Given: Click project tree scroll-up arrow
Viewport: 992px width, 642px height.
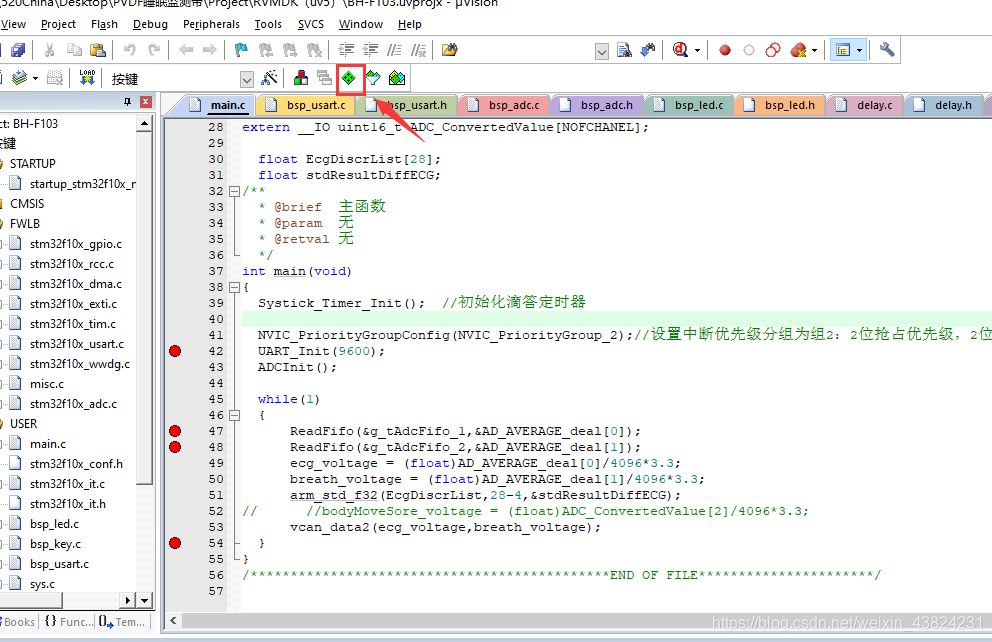Looking at the screenshot, I should pyautogui.click(x=144, y=123).
